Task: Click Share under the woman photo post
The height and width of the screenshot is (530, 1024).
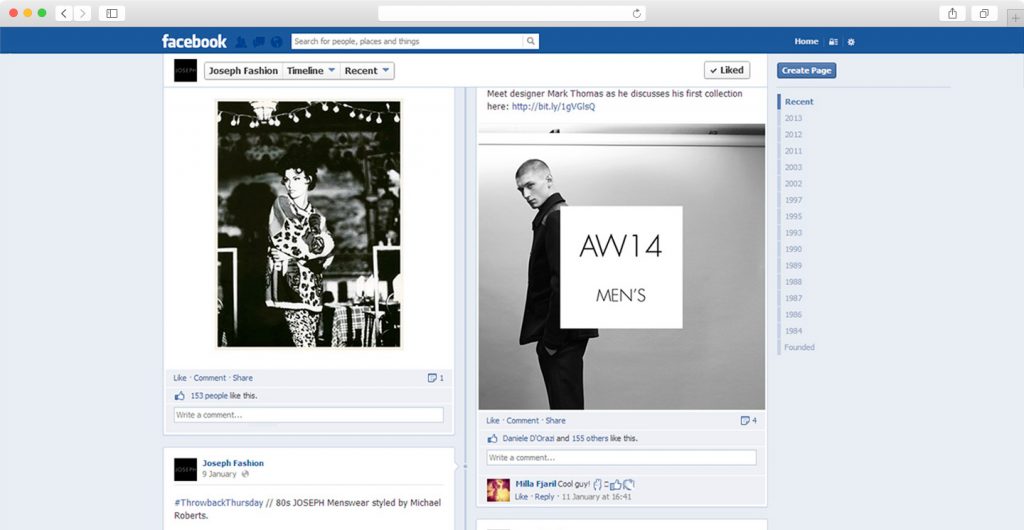Action: pyautogui.click(x=242, y=378)
